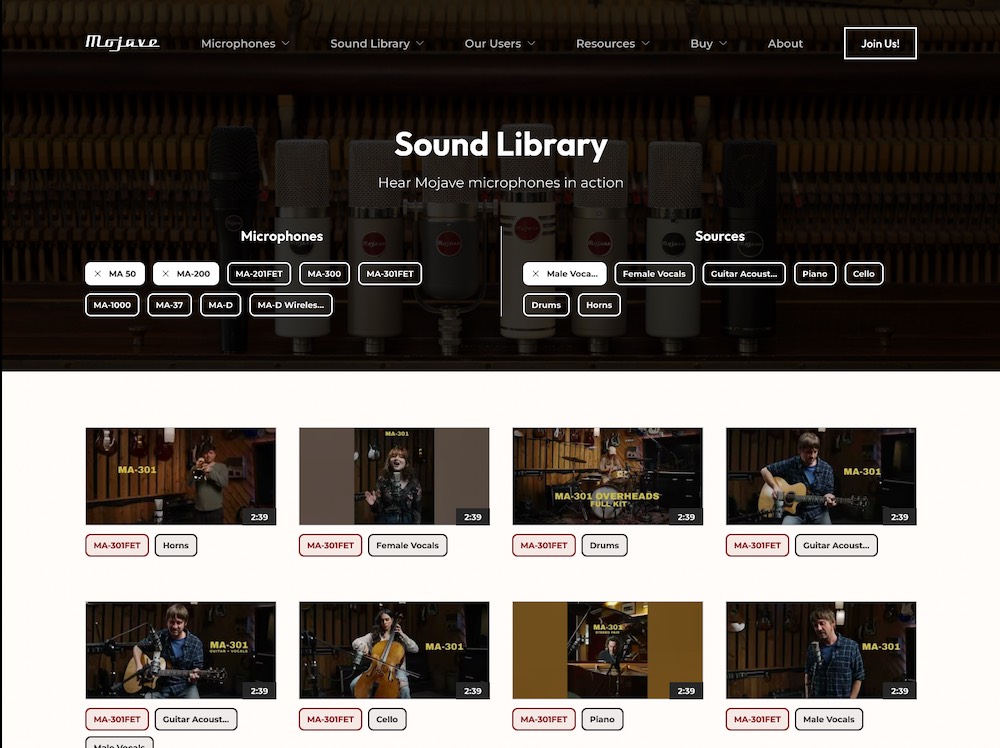Expand the Our Users menu
Screen dimensions: 1000x748
click(500, 44)
